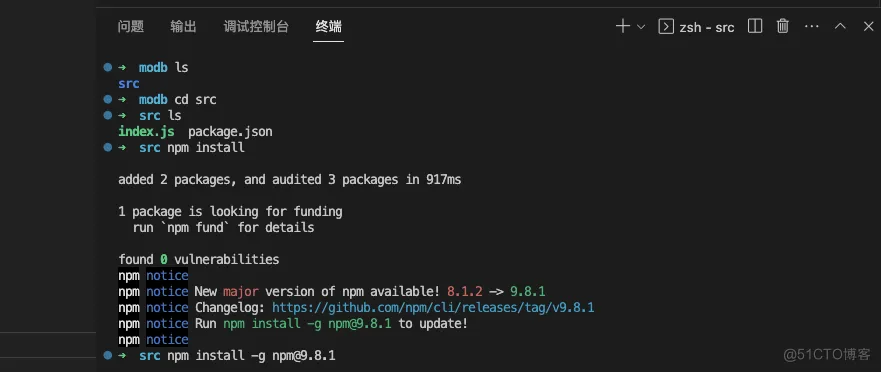
Task: Kill terminal using the trash icon
Action: click(783, 26)
